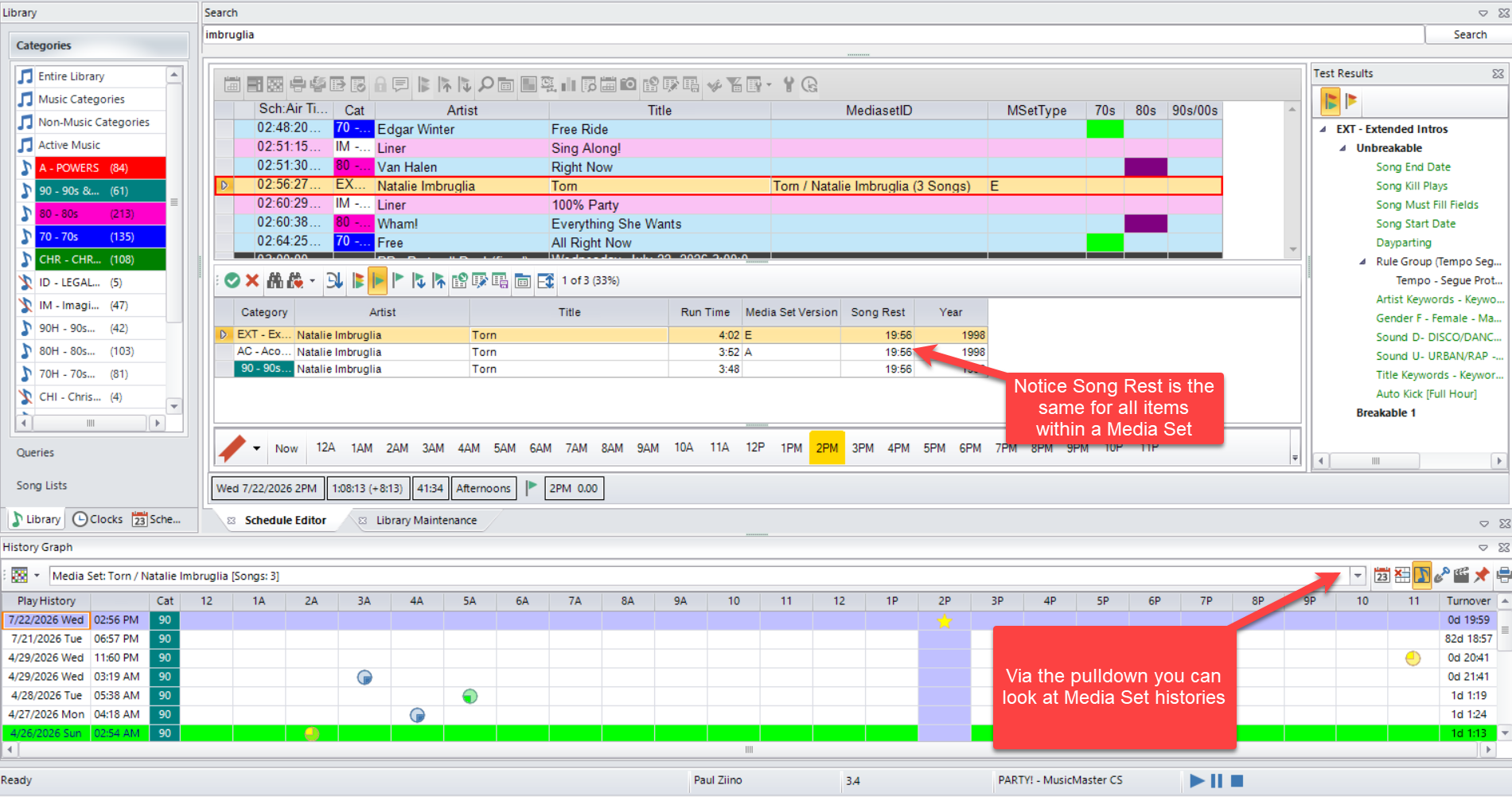
Task: Jump to the 2PM hour button
Action: 827,447
